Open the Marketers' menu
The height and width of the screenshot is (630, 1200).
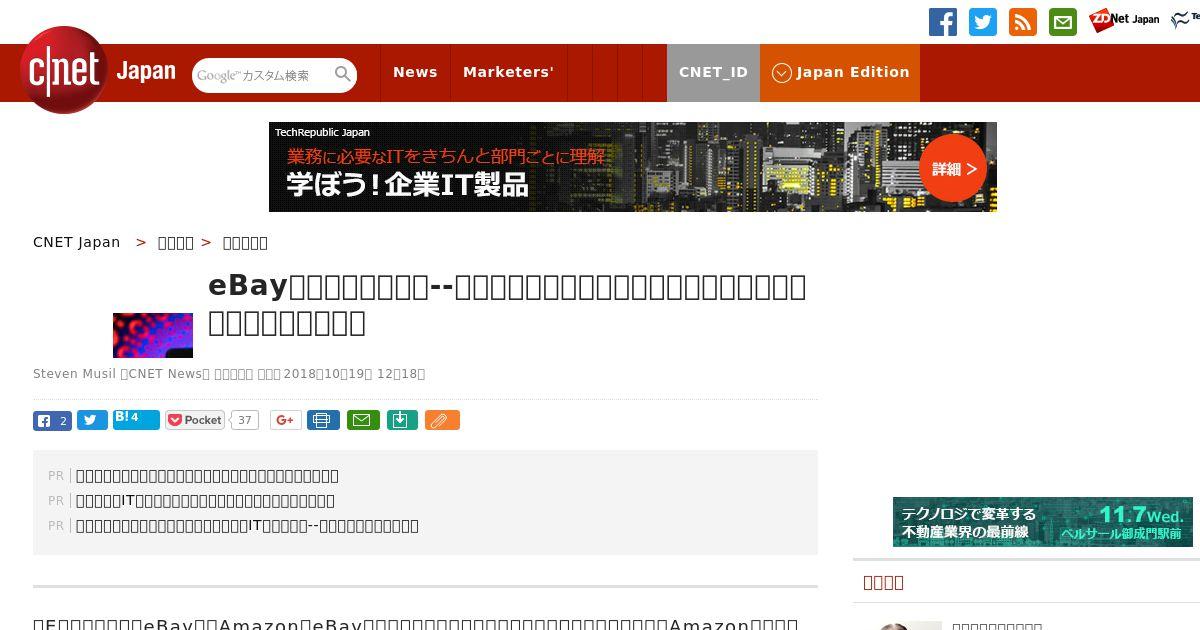508,72
